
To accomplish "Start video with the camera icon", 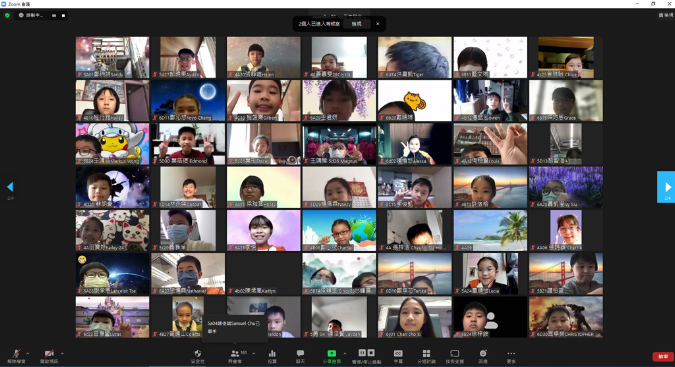I will point(49,356).
